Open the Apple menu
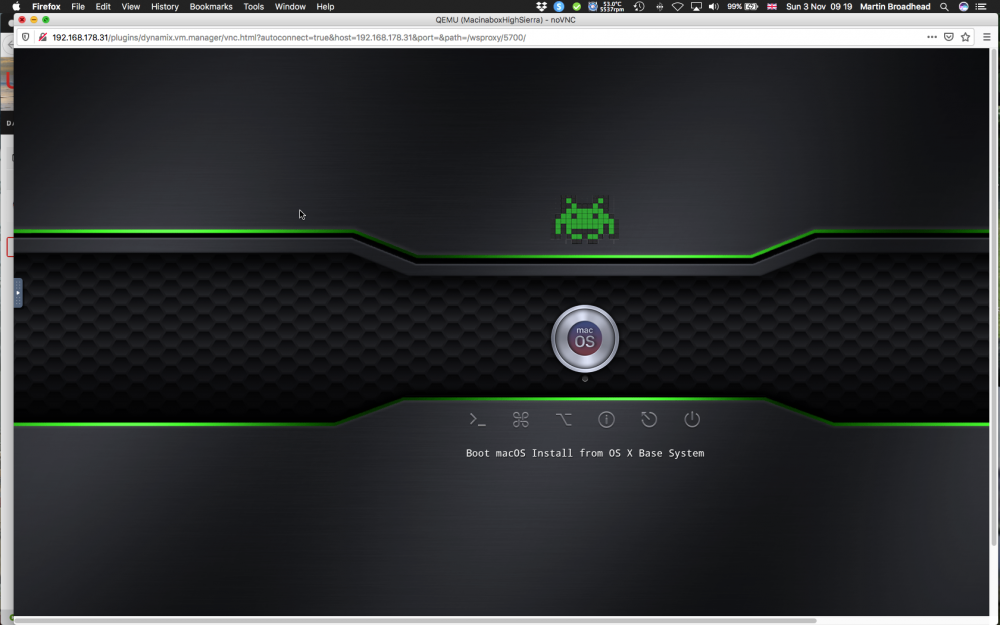 coord(16,6)
